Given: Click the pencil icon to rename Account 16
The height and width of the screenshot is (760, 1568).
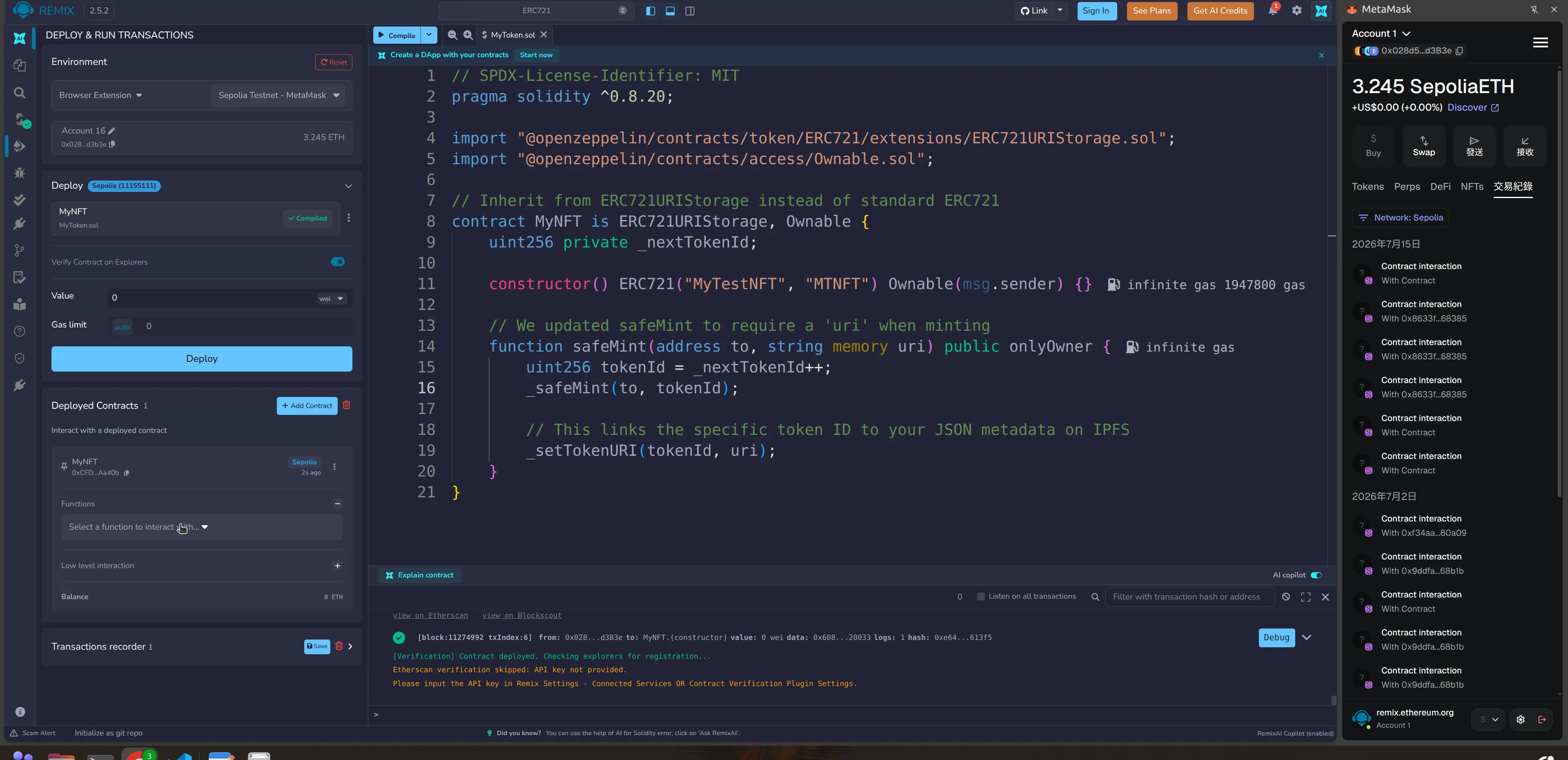Looking at the screenshot, I should 111,130.
